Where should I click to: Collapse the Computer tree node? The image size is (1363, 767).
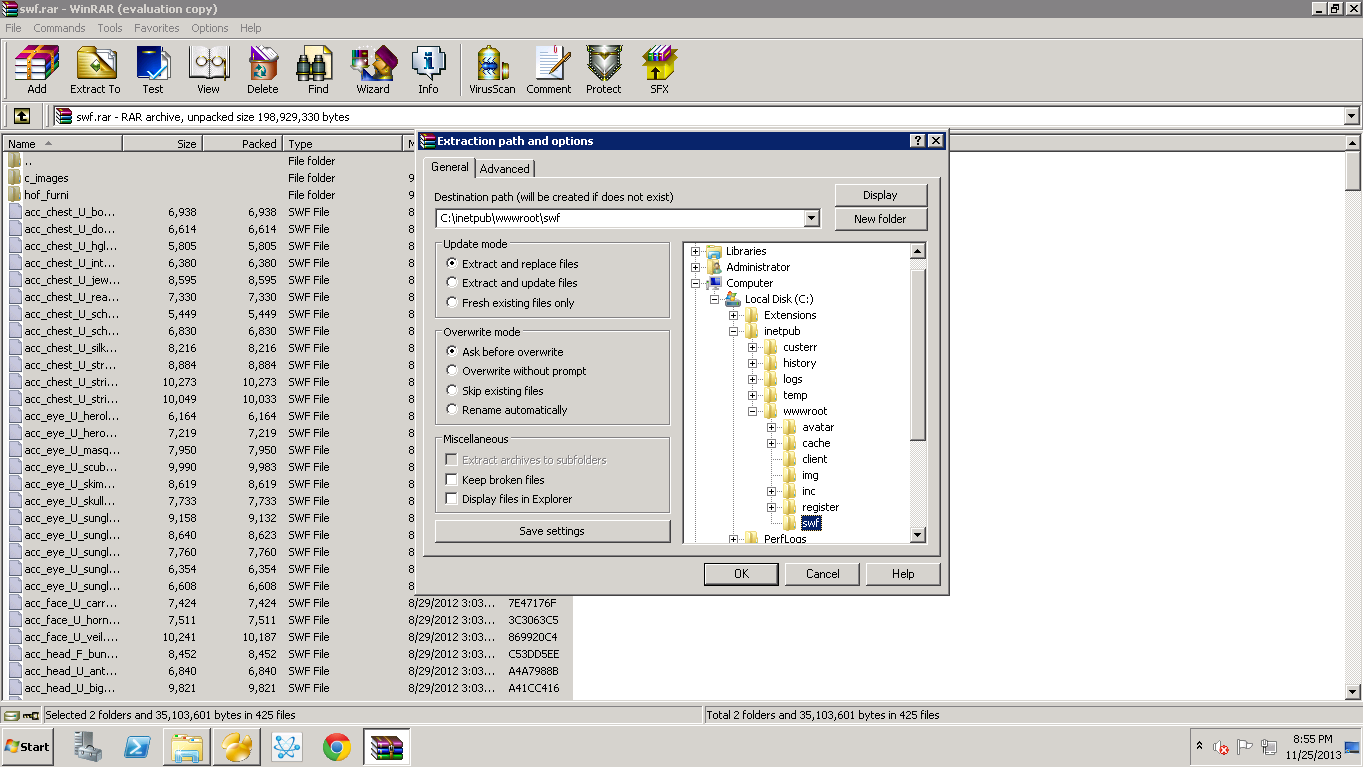696,283
